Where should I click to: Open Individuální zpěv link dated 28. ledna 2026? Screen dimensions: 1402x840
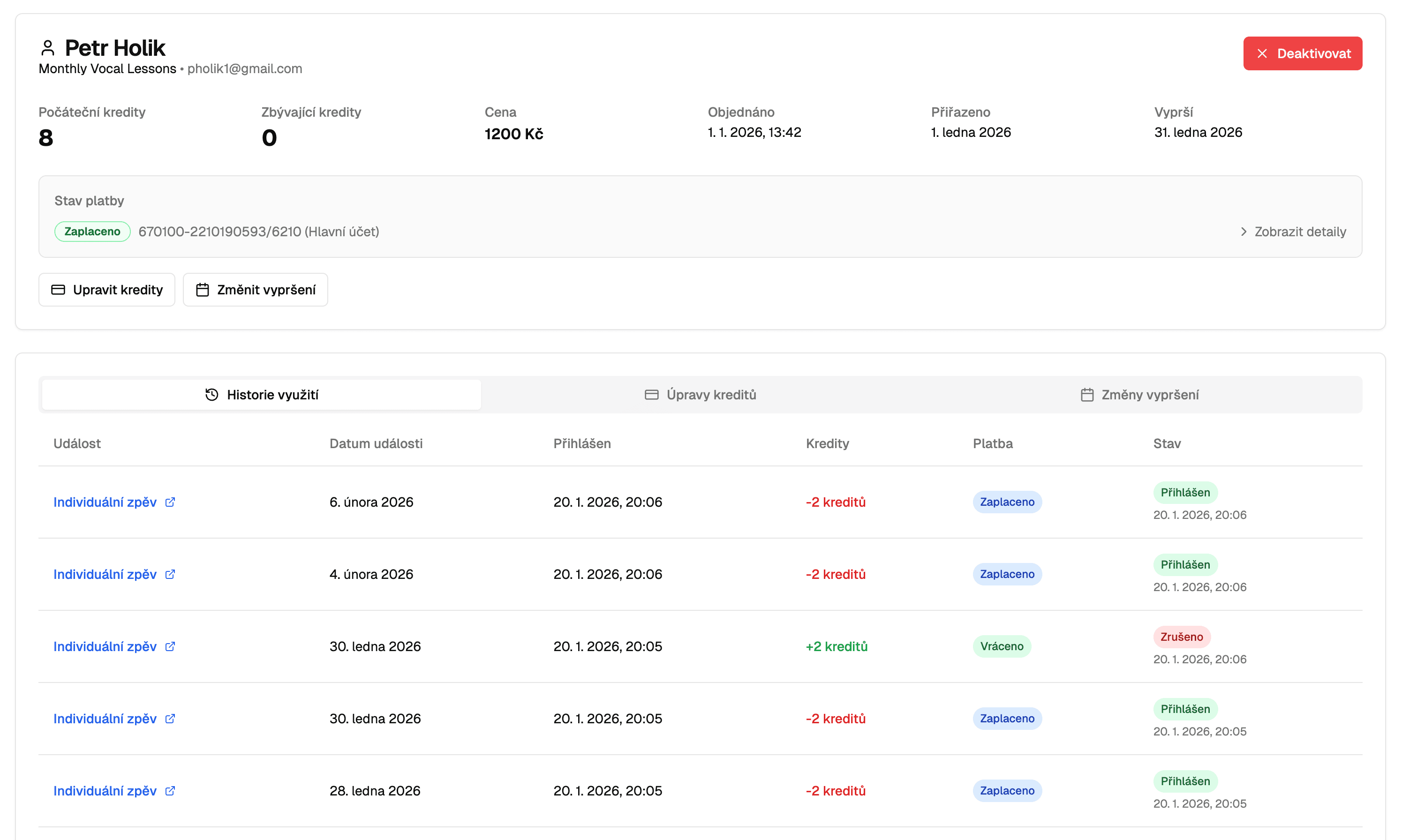(x=105, y=791)
